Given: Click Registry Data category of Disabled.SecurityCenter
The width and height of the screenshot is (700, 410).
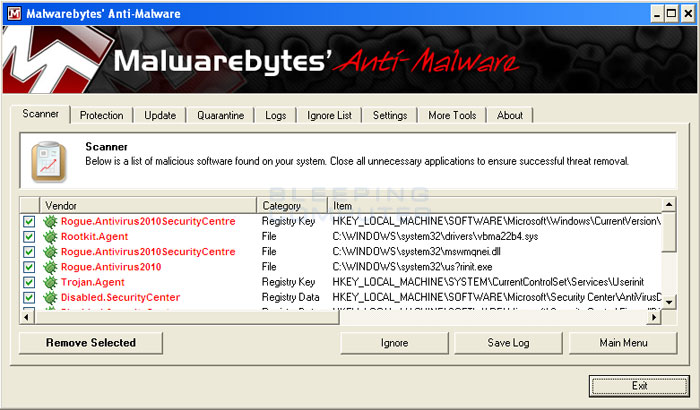Looking at the screenshot, I should pos(291,297).
